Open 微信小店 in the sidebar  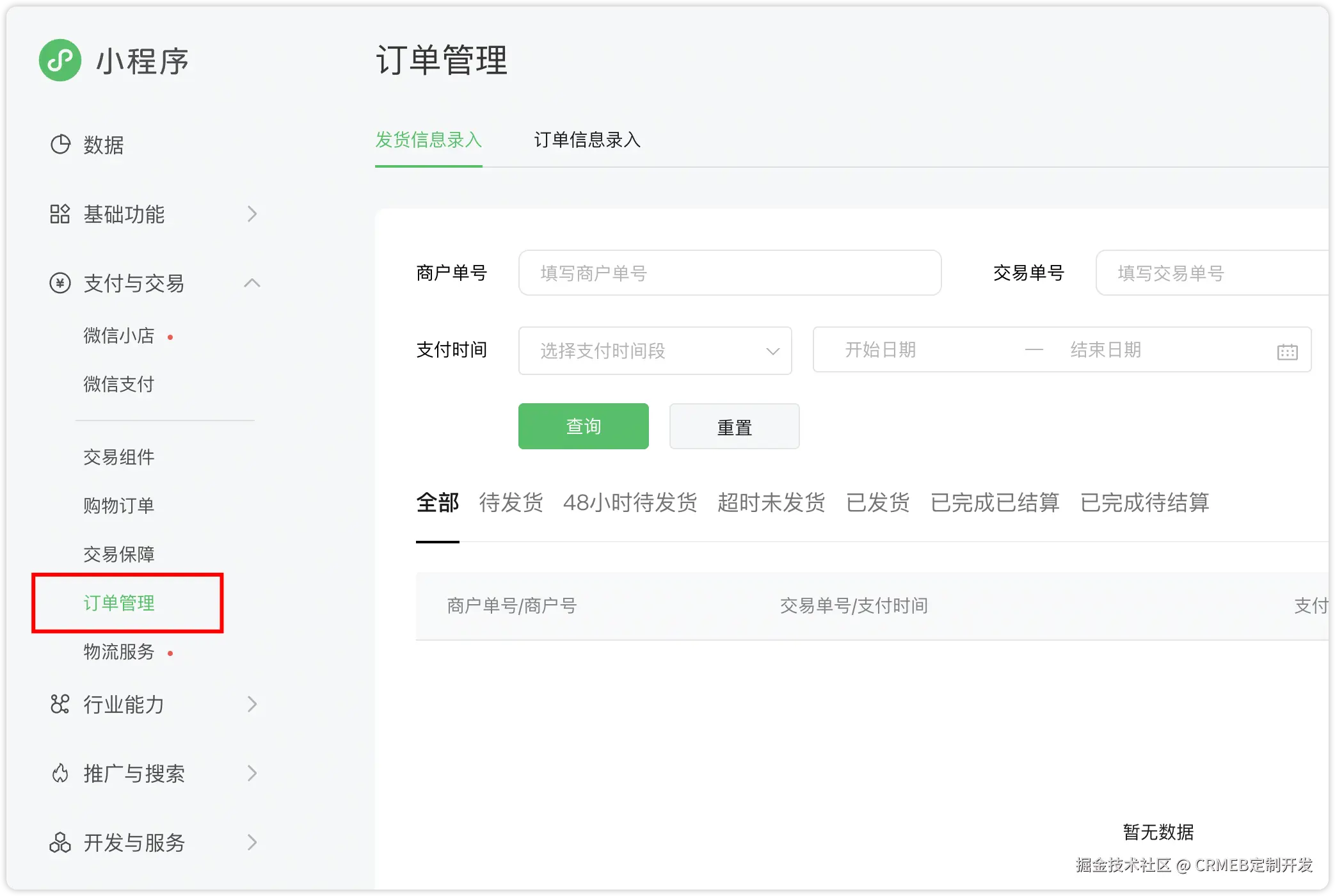tap(119, 335)
